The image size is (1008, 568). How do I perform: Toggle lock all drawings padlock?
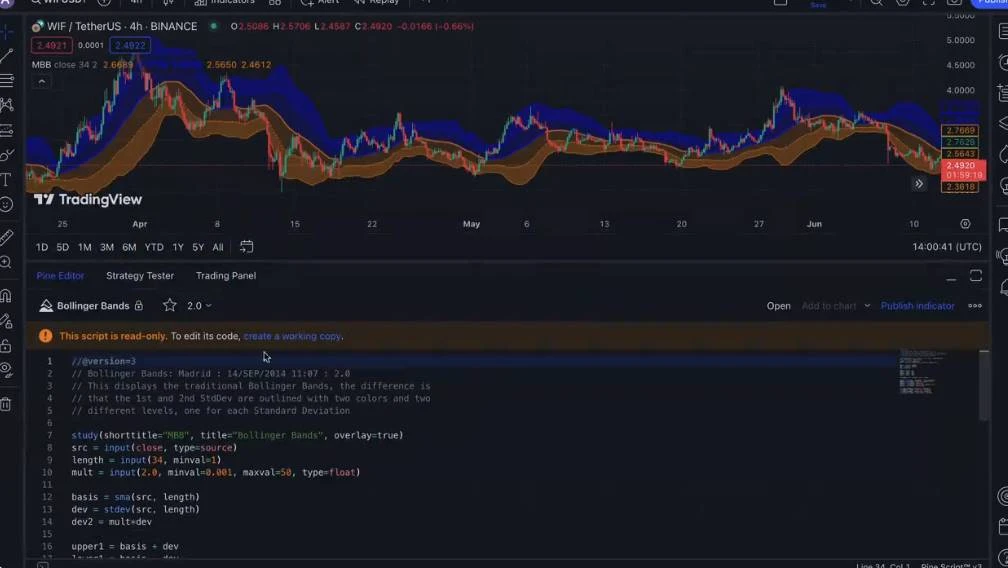click(x=7, y=346)
